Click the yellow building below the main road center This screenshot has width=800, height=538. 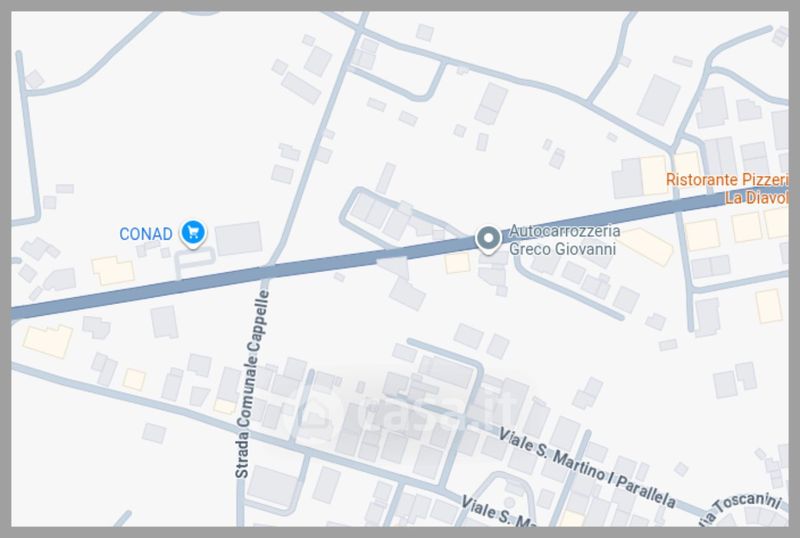(457, 263)
